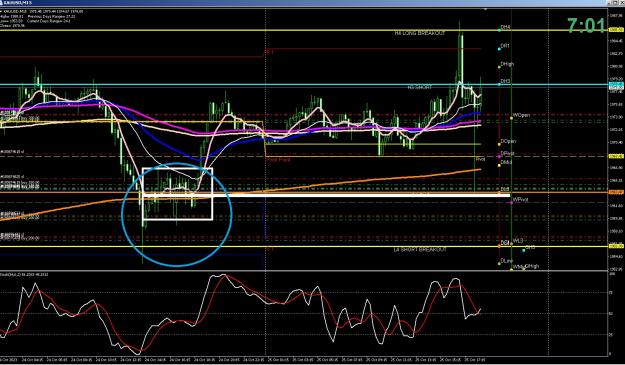Select the L4 SHORT BREAKOUT text label
The width and height of the screenshot is (625, 365).
(x=420, y=249)
